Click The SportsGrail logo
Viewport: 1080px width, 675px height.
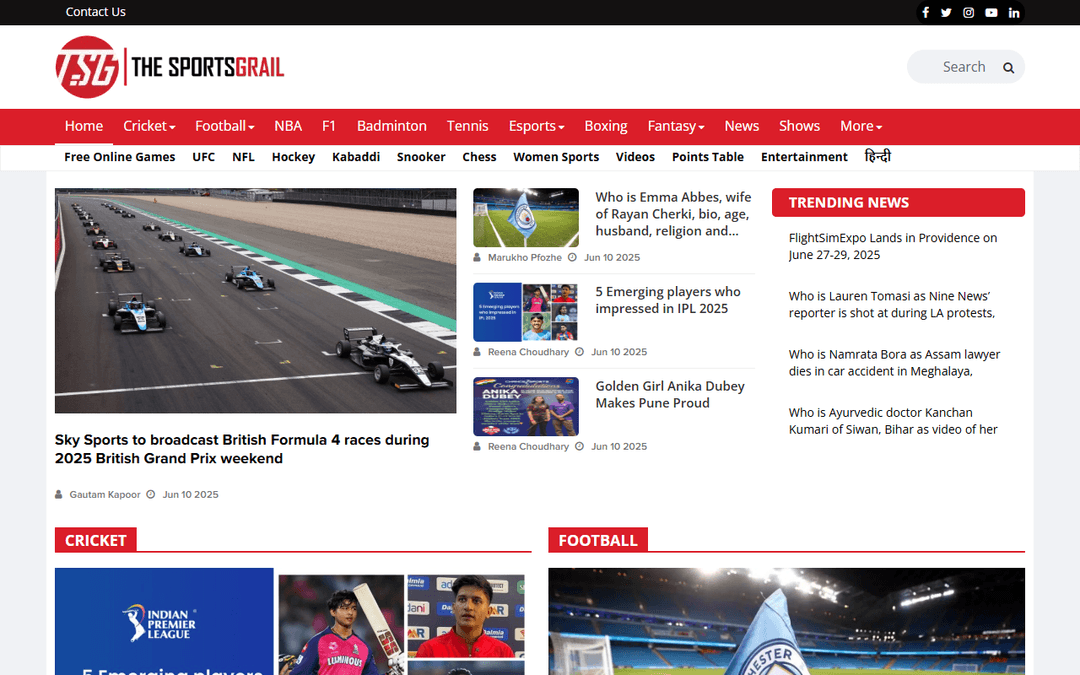[x=169, y=67]
